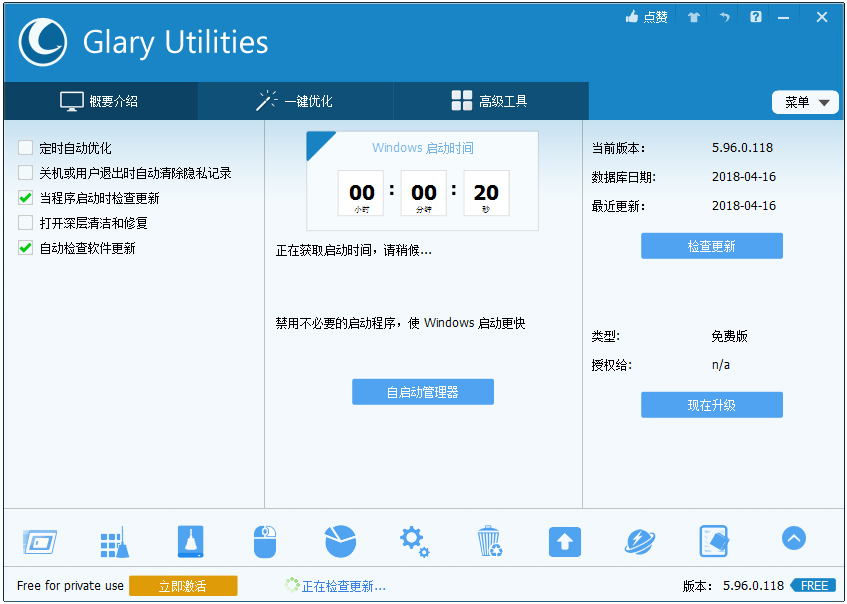
Task: Click the 正在检查更新... status link
Action: (x=343, y=586)
